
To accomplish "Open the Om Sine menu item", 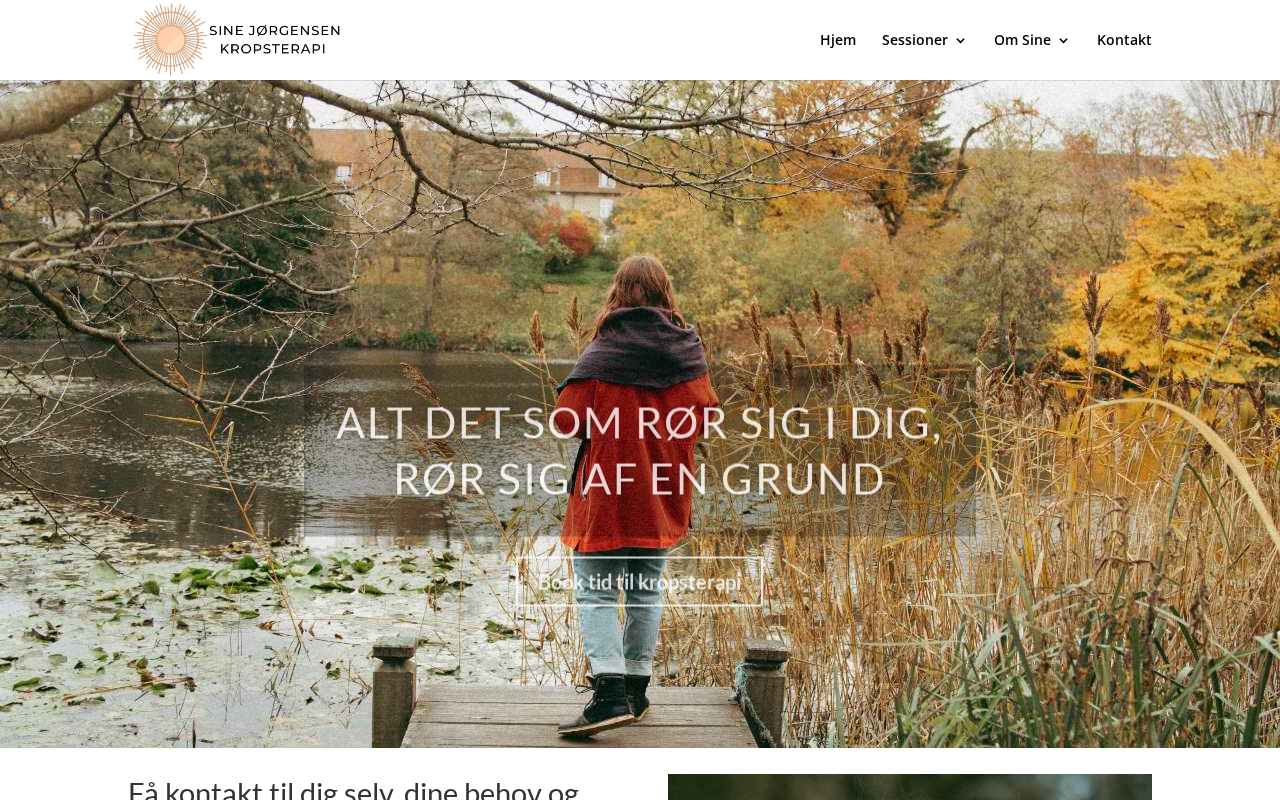I will tap(1022, 40).
